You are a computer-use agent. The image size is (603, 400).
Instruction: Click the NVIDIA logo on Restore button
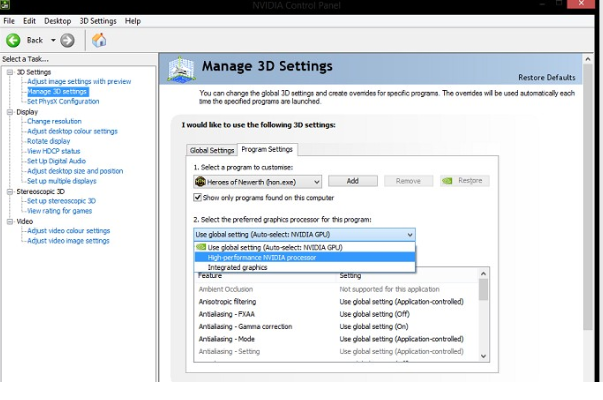pyautogui.click(x=447, y=181)
